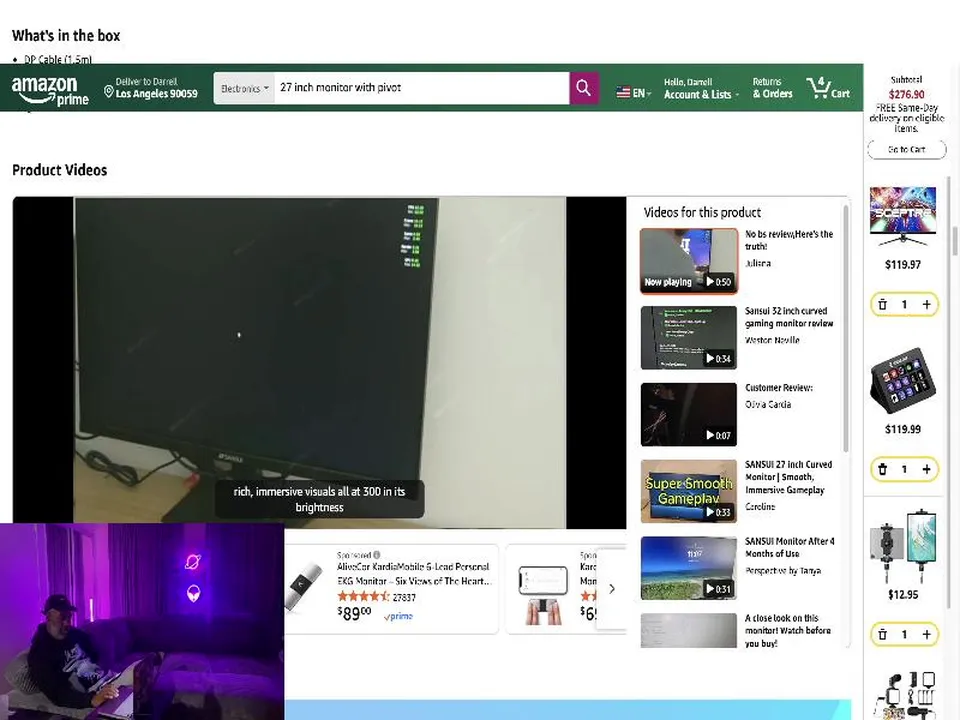This screenshot has width=960, height=720.
Task: Open the phone tripod mount cart image
Action: 903,544
